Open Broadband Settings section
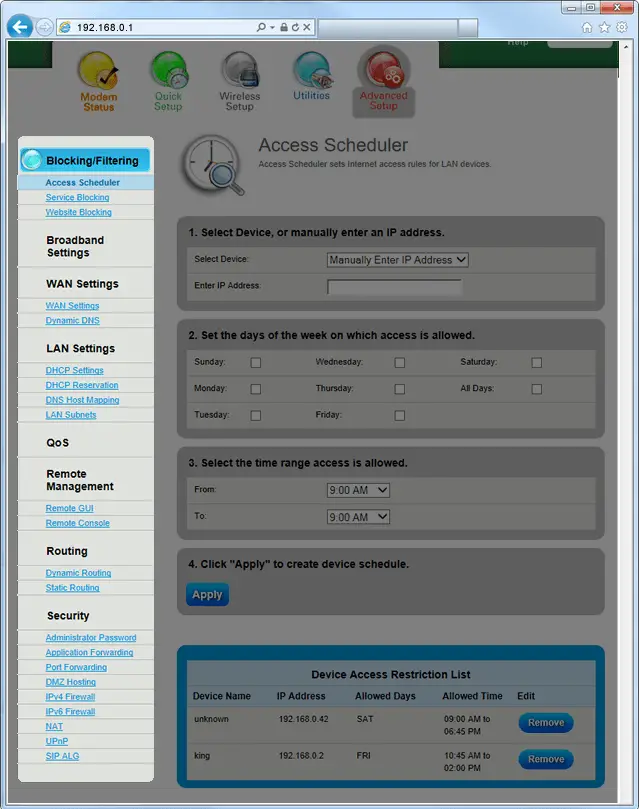The image size is (639, 809). pos(75,247)
